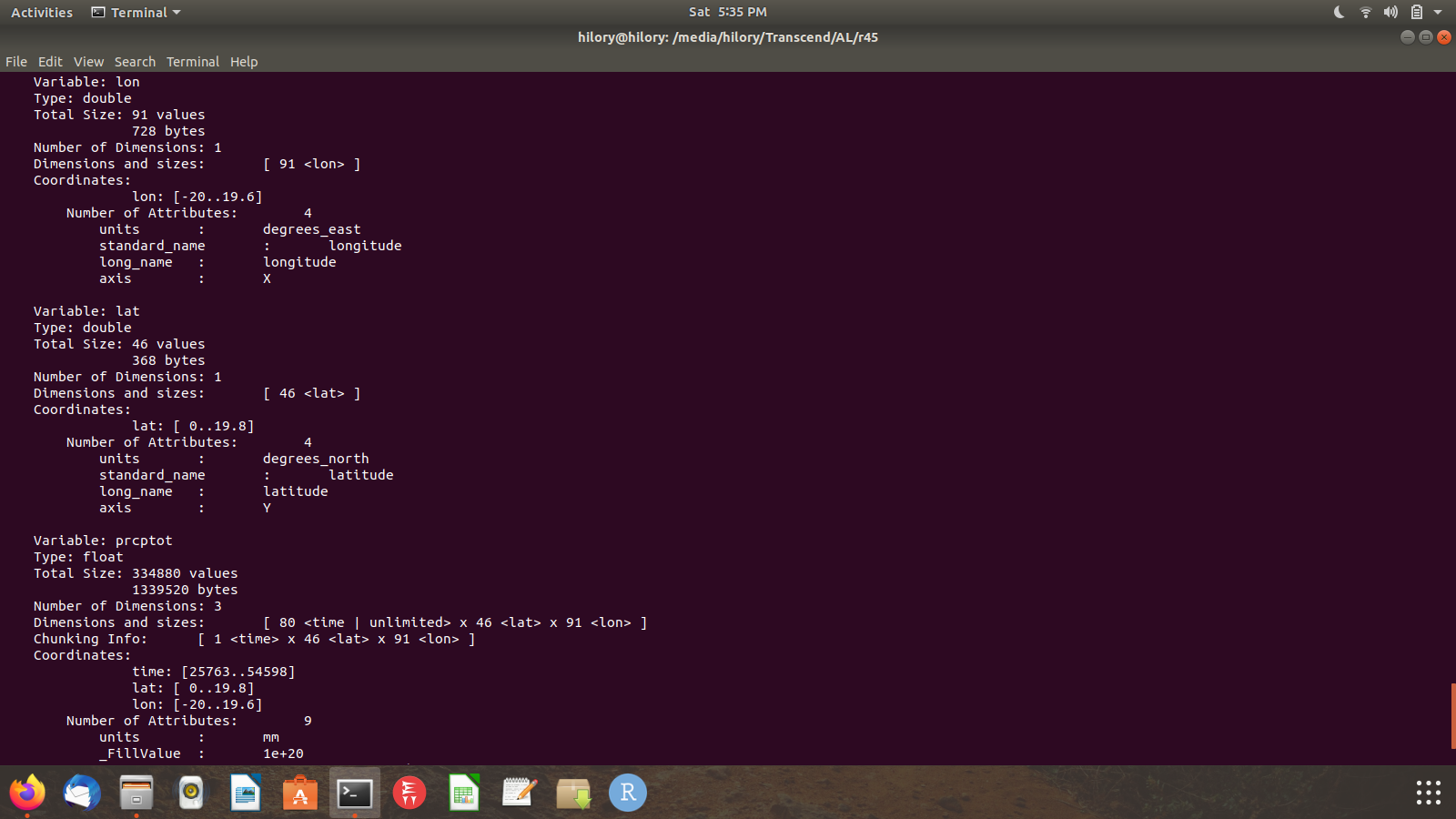Open the Files manager dock icon
This screenshot has width=1456, height=819.
tap(136, 793)
